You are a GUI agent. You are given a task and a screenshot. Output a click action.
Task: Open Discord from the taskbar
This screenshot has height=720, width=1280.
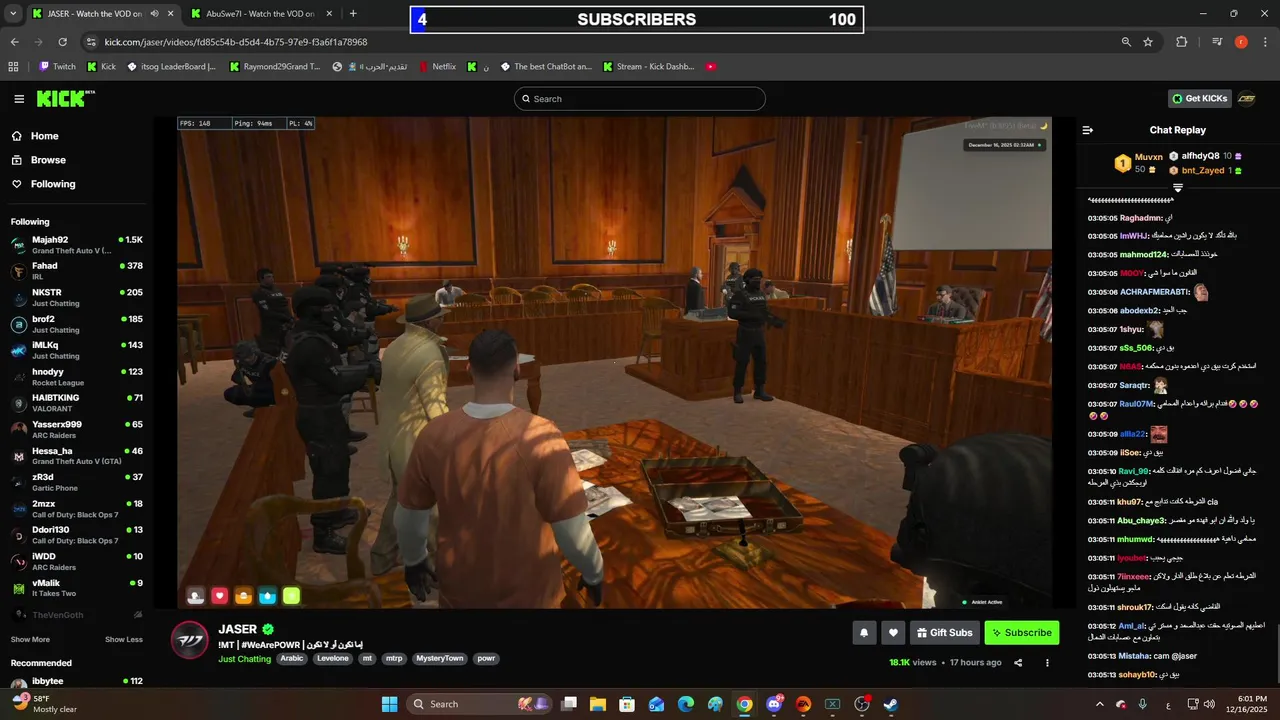click(x=773, y=704)
